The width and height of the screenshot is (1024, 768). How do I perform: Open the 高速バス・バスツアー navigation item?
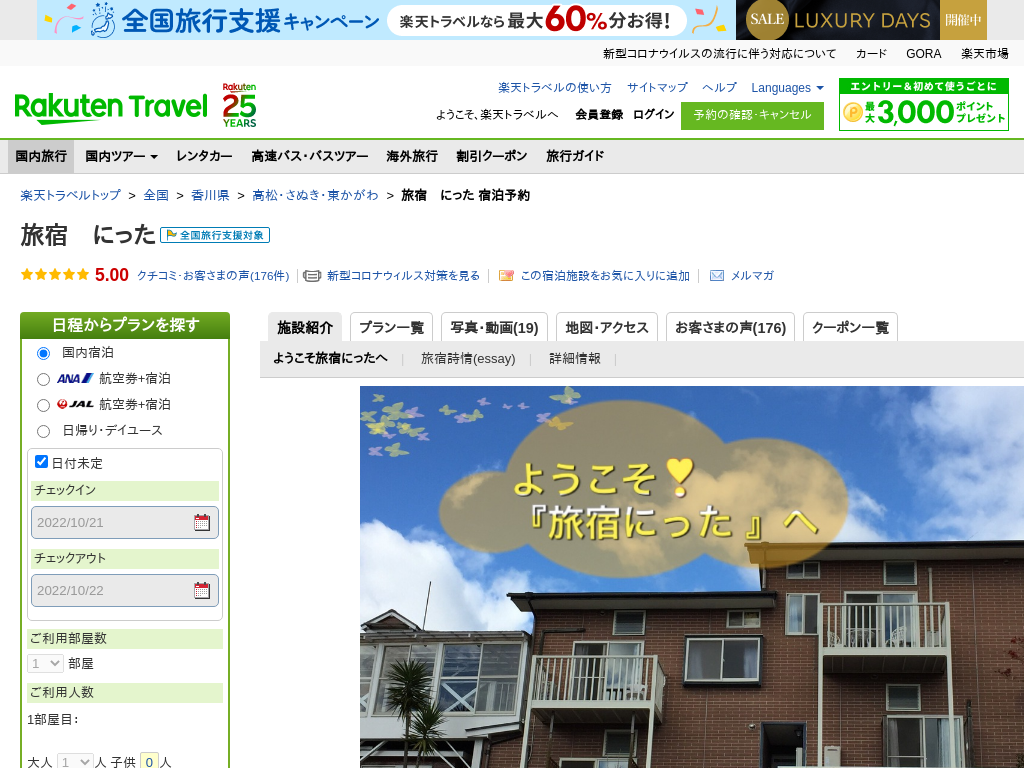tap(310, 156)
